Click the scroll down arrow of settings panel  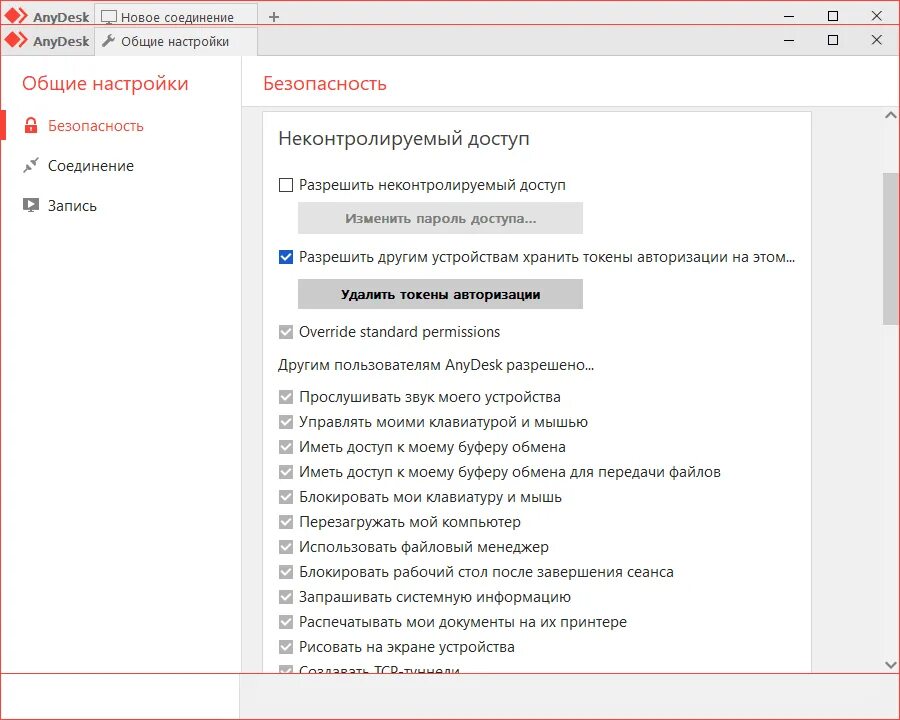pos(890,665)
